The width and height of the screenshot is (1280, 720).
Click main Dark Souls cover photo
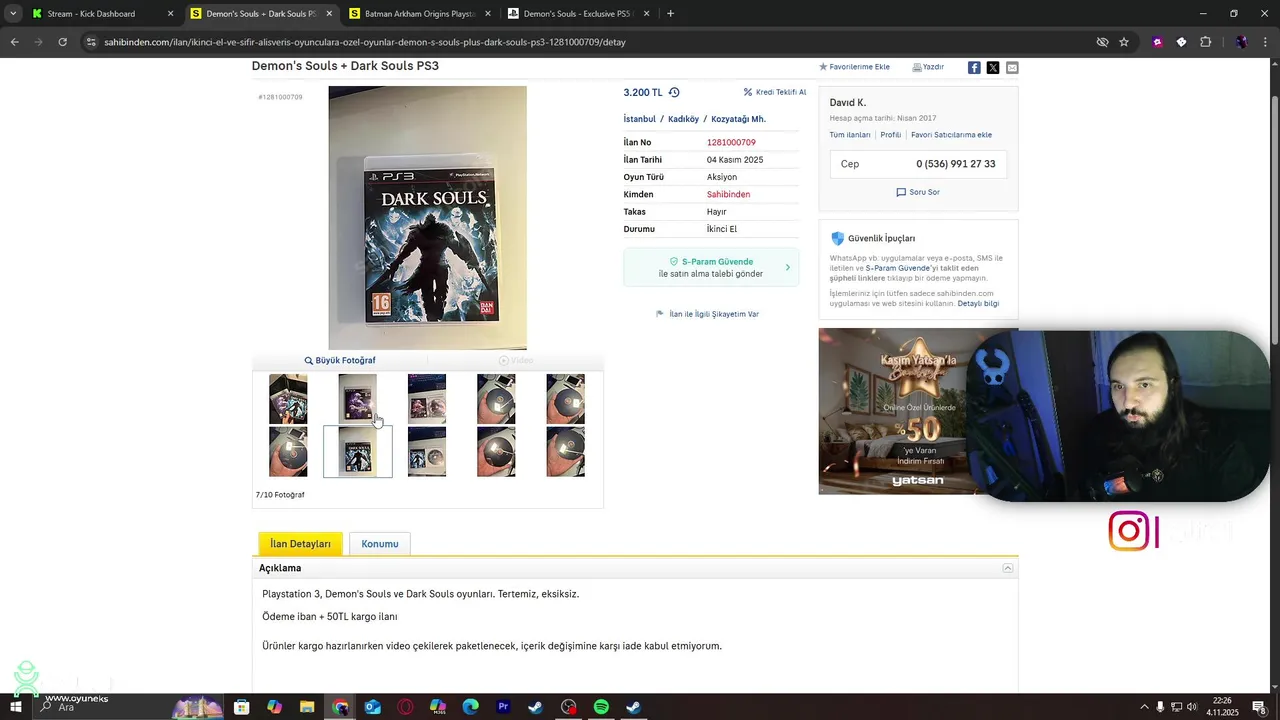pyautogui.click(x=427, y=218)
